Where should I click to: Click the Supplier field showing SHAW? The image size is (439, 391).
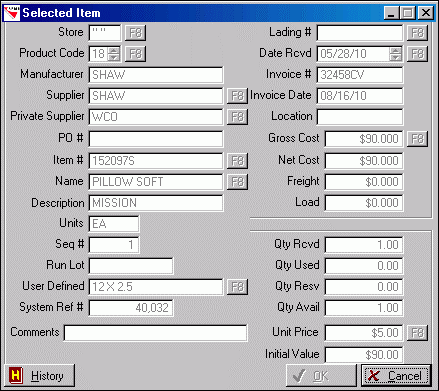point(156,96)
